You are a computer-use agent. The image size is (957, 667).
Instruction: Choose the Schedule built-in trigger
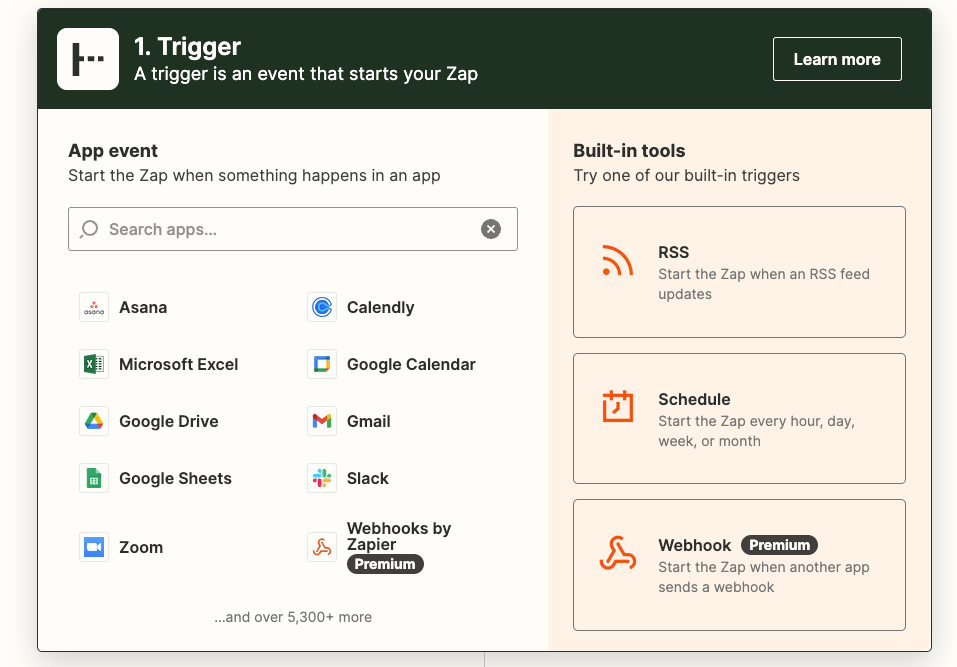[x=739, y=418]
